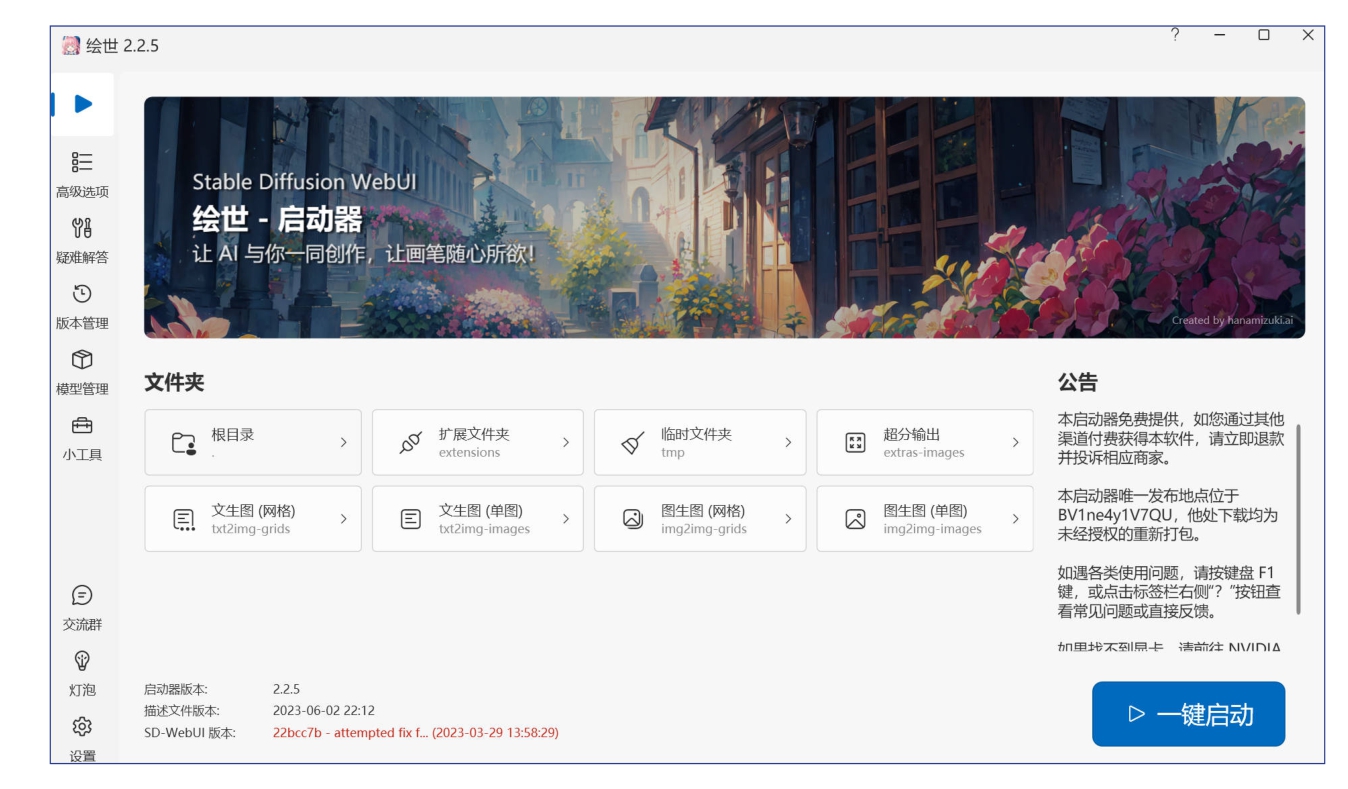
Task: Click extensions subtitle under 扩展文件夹
Action: click(x=469, y=452)
